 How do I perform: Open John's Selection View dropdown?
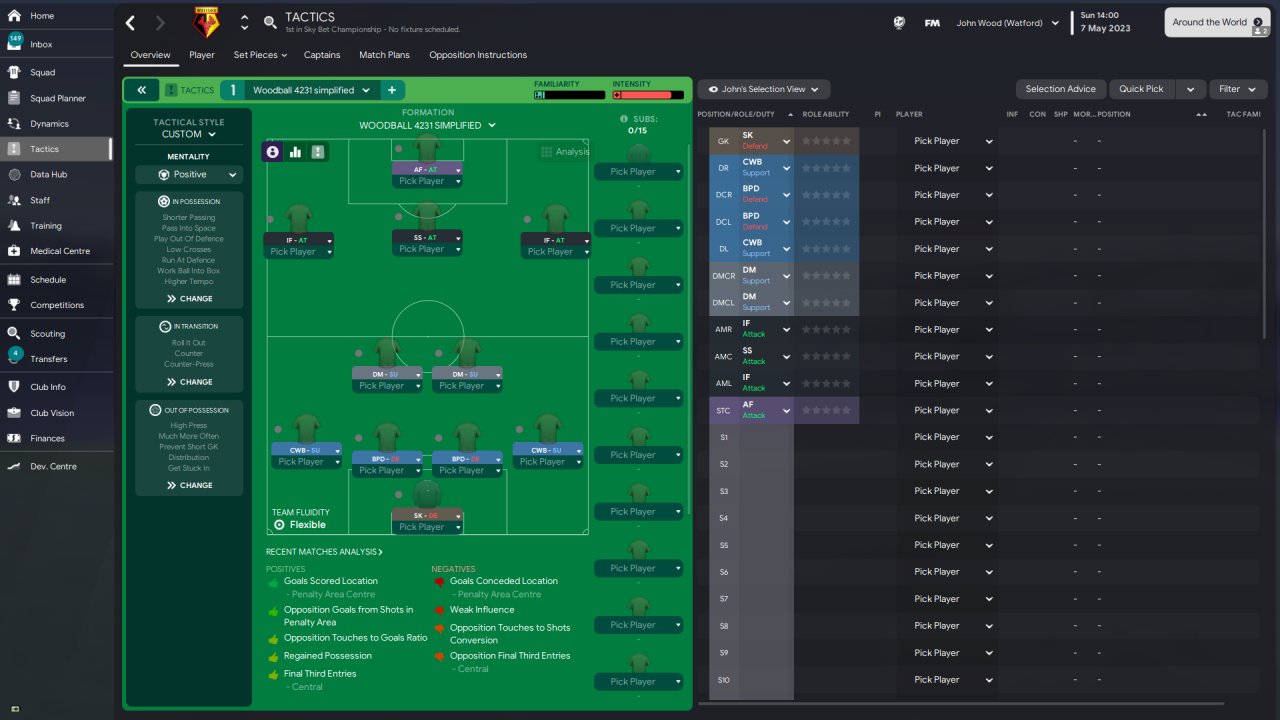(763, 89)
